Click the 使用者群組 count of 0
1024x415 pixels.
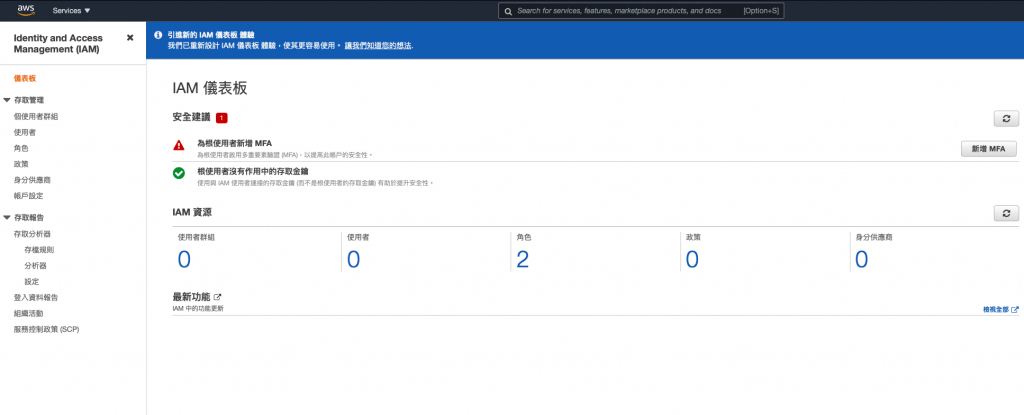click(184, 259)
